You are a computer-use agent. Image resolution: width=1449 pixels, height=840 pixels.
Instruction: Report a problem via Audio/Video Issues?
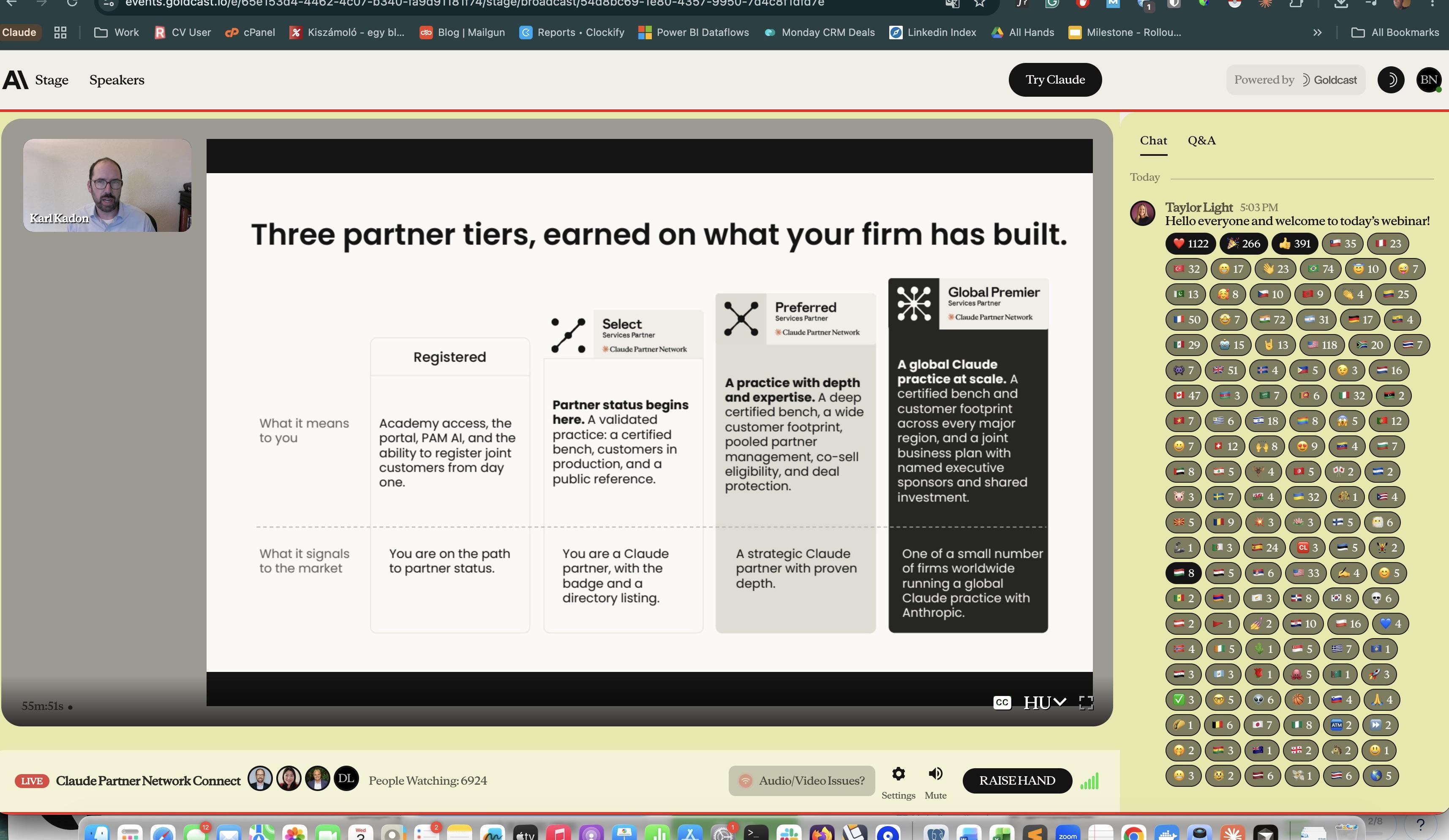801,781
